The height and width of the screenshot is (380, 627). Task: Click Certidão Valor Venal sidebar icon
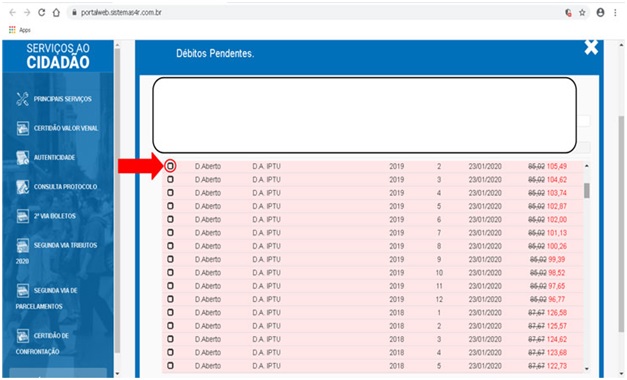pos(22,128)
